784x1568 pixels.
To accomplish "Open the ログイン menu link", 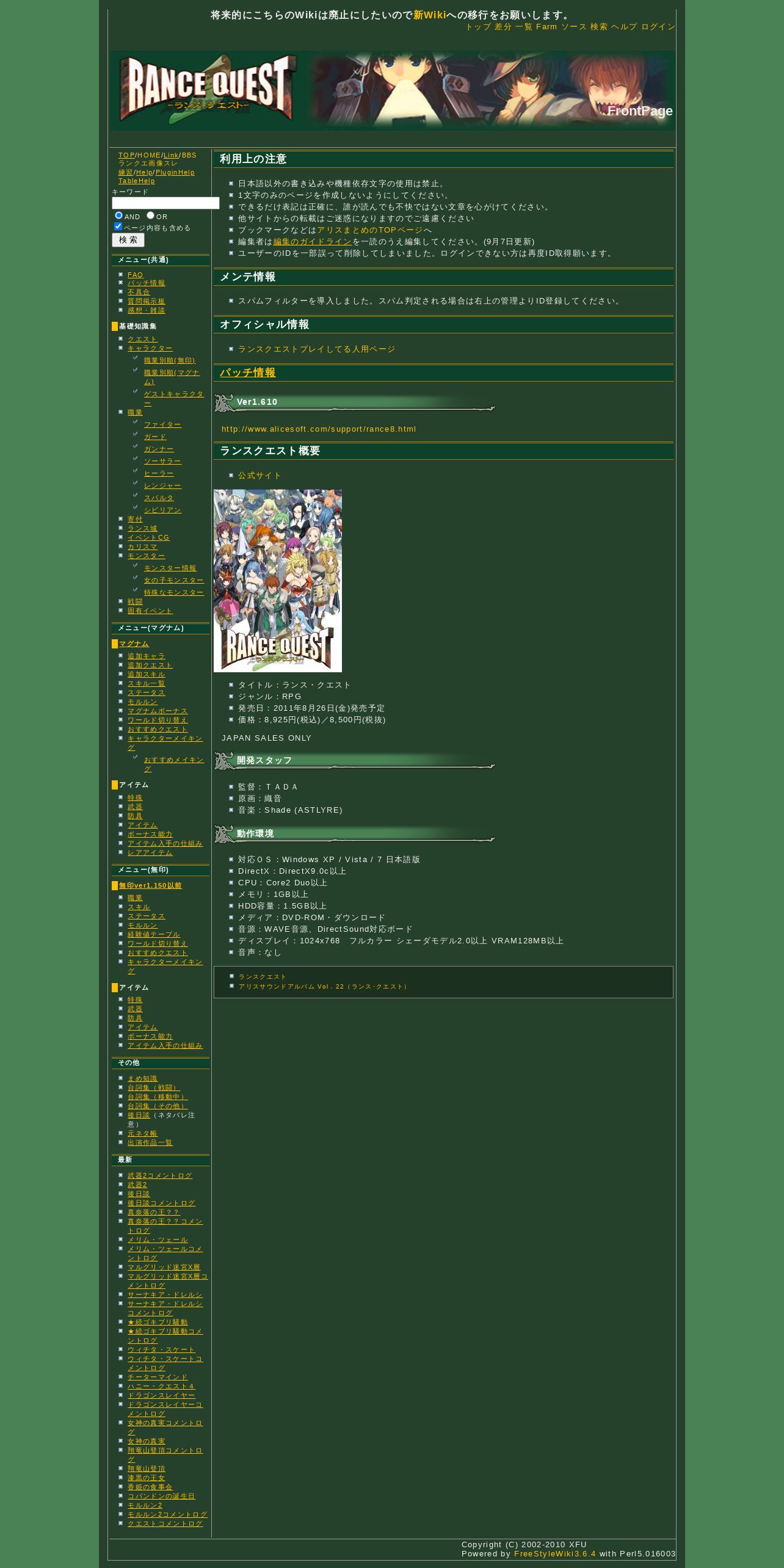I will click(658, 27).
